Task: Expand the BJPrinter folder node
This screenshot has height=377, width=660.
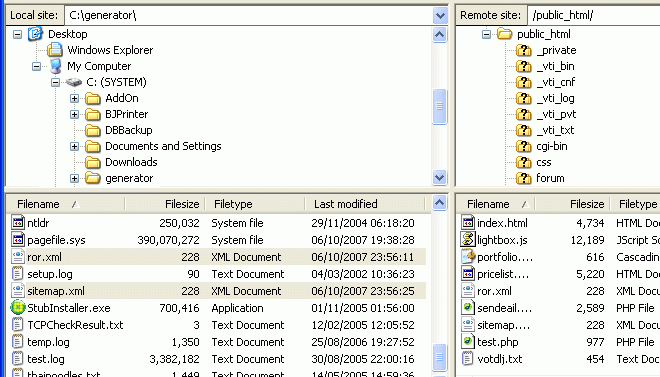Action: click(75, 114)
